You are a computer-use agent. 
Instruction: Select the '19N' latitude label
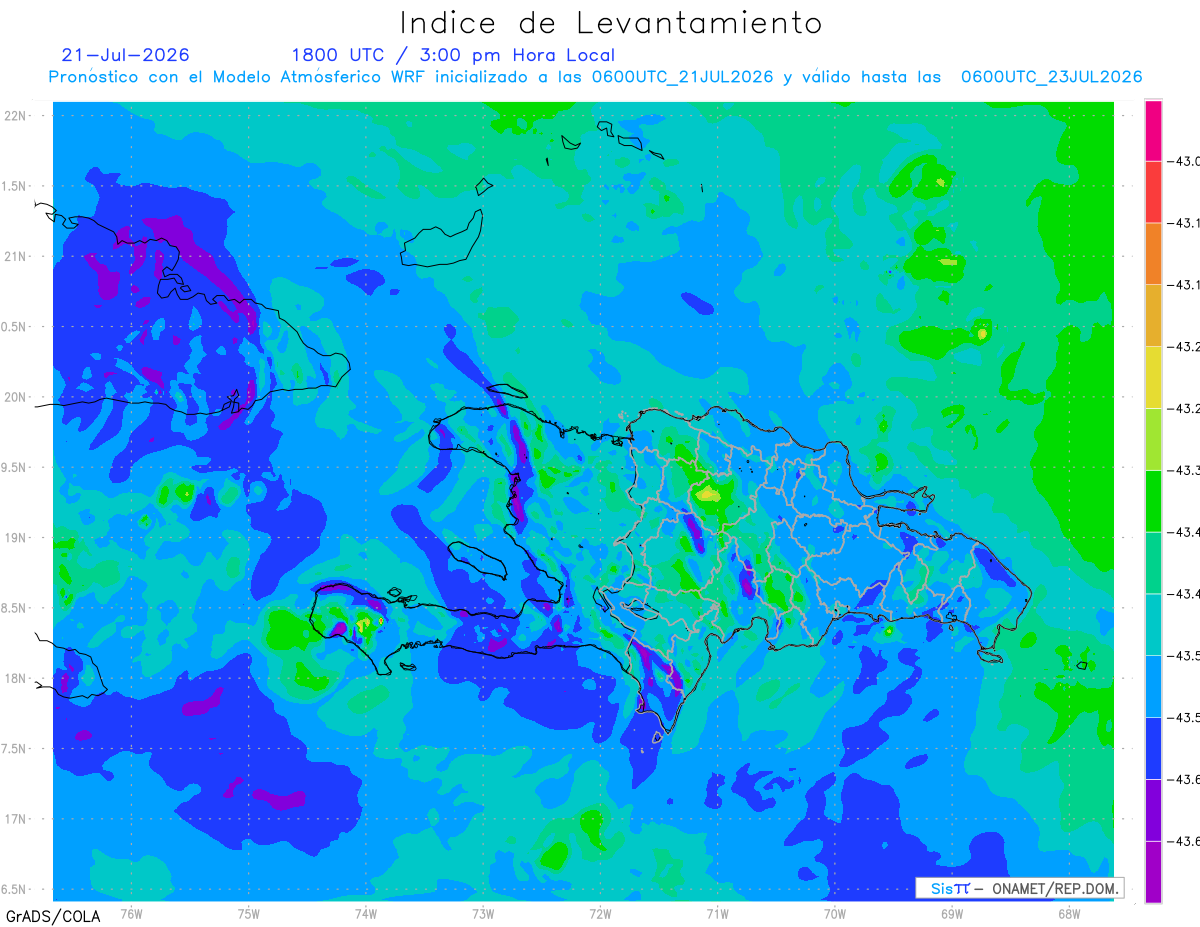[x=16, y=538]
